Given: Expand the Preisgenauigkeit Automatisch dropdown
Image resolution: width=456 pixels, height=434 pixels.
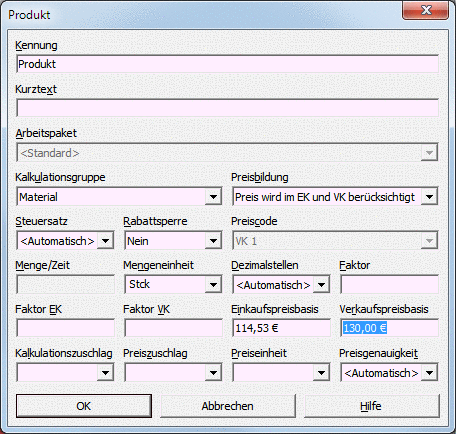Looking at the screenshot, I should 429,373.
